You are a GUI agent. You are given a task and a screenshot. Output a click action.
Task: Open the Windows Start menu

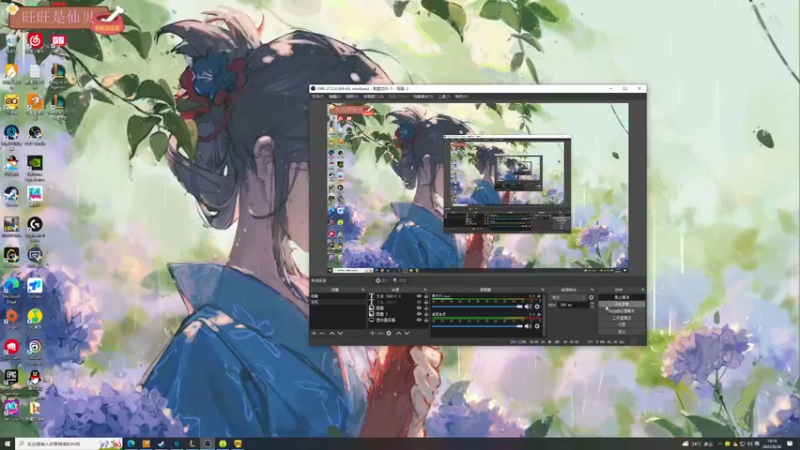[x=7, y=443]
